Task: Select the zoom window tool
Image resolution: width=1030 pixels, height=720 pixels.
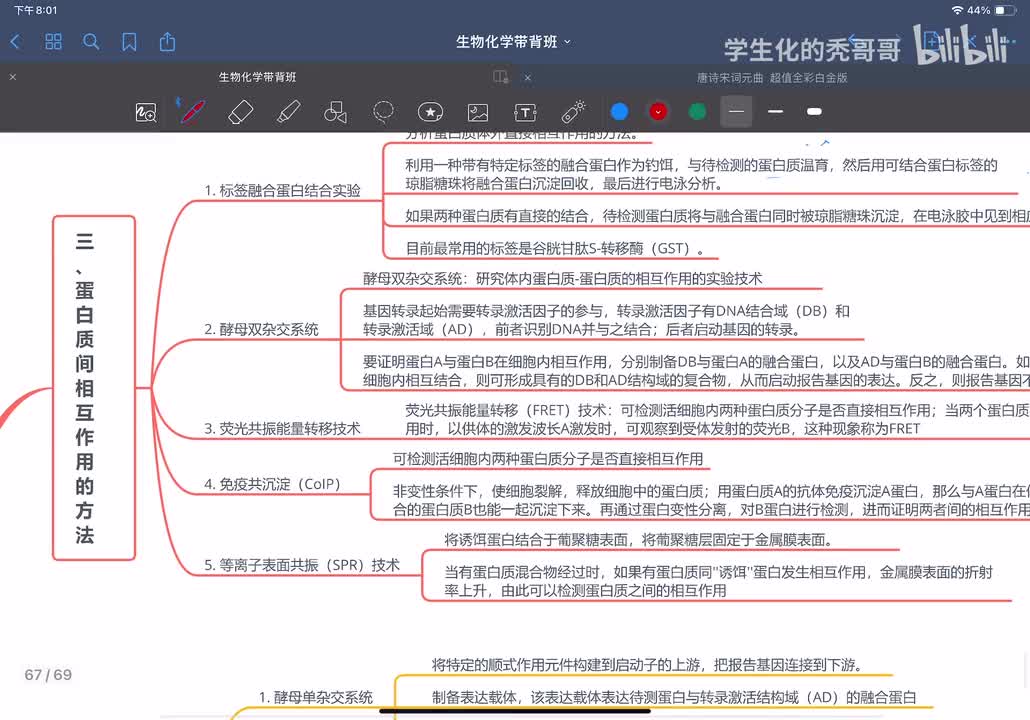Action: [146, 112]
